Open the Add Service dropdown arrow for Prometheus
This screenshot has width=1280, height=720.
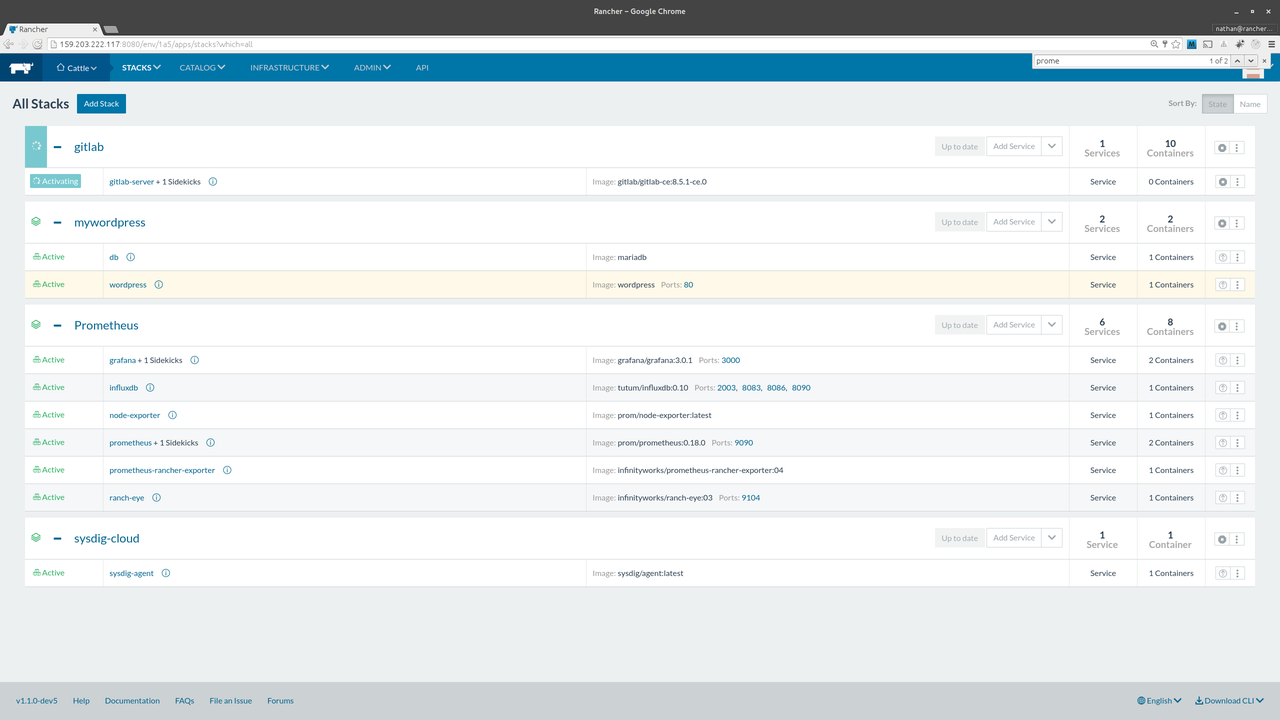[1051, 325]
